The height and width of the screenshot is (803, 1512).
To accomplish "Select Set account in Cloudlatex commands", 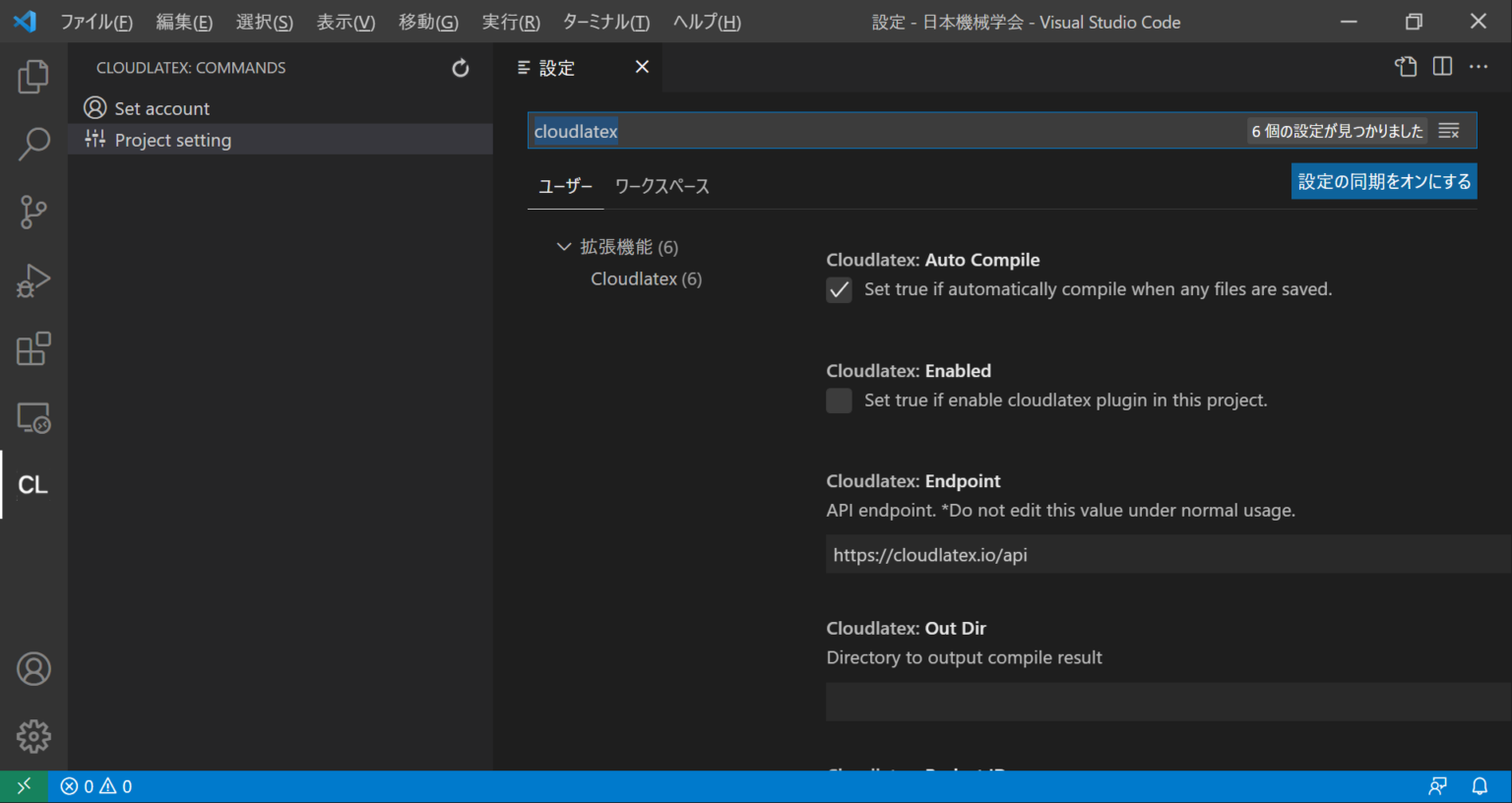I will click(x=162, y=108).
